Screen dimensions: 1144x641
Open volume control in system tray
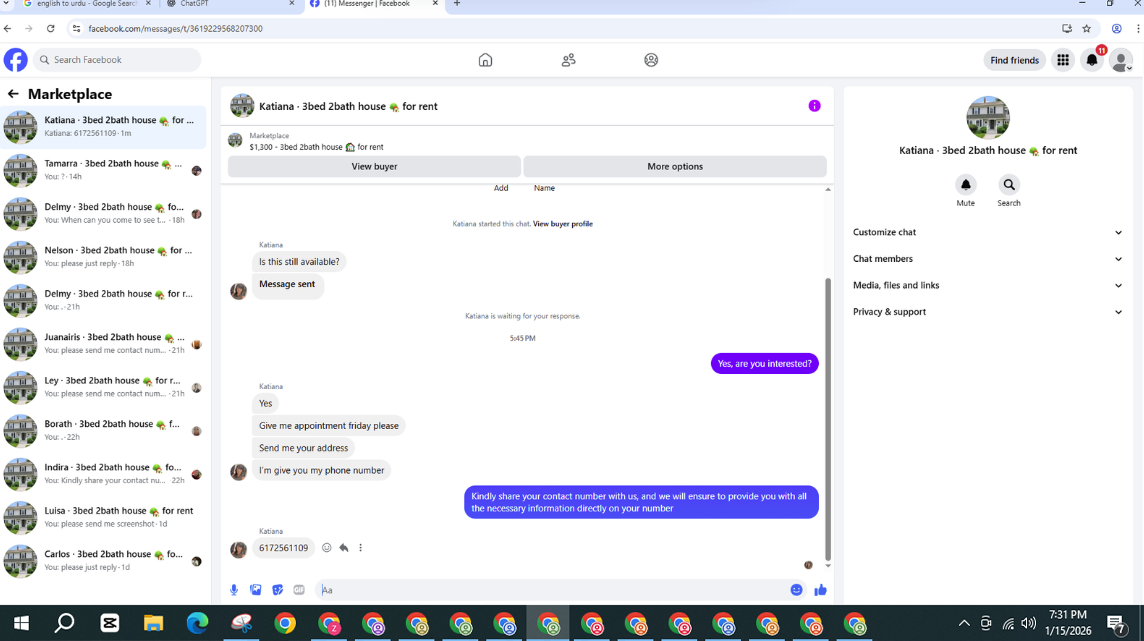(x=1029, y=623)
